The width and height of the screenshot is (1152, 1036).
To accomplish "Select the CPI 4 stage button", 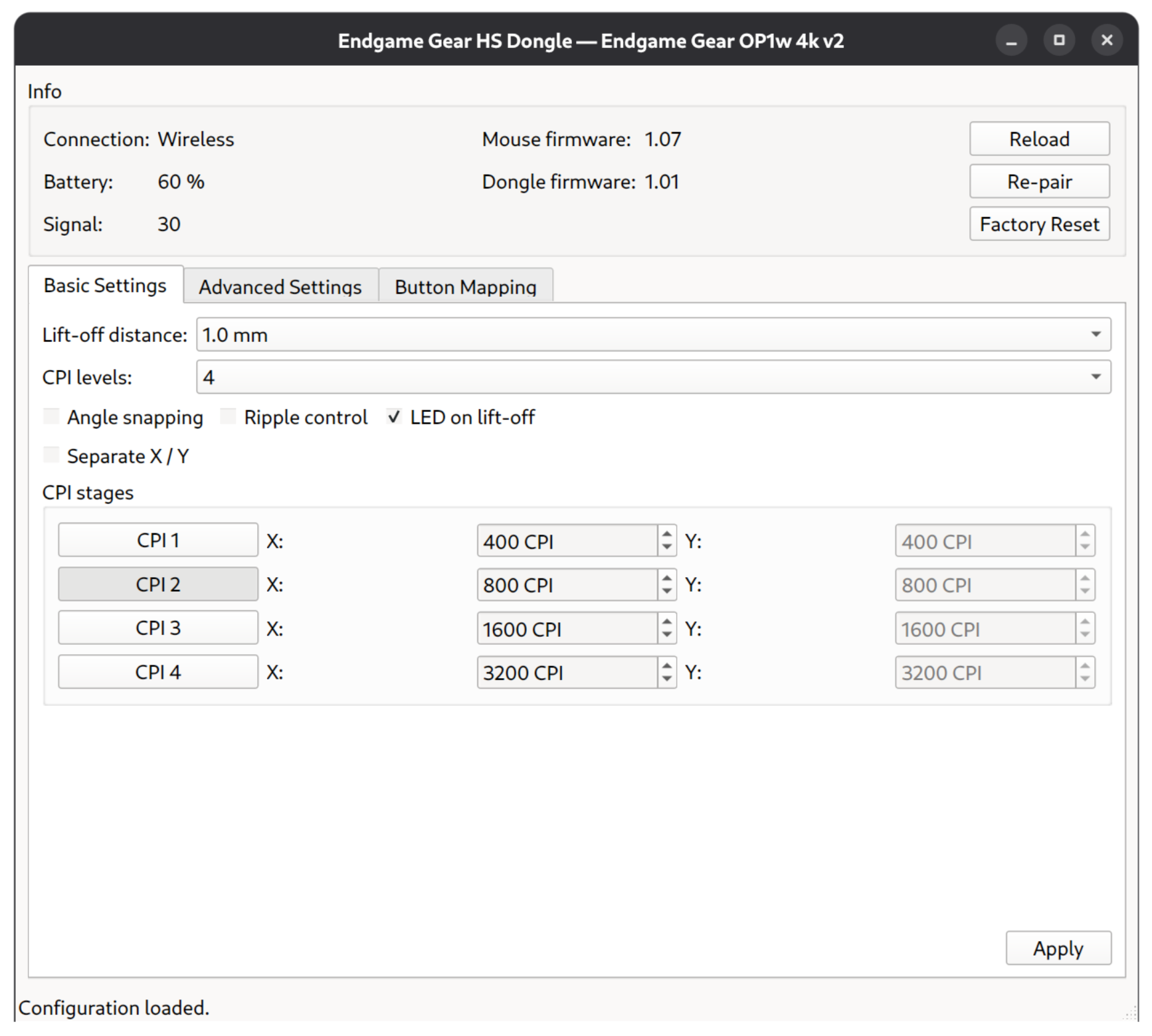I will tap(158, 672).
